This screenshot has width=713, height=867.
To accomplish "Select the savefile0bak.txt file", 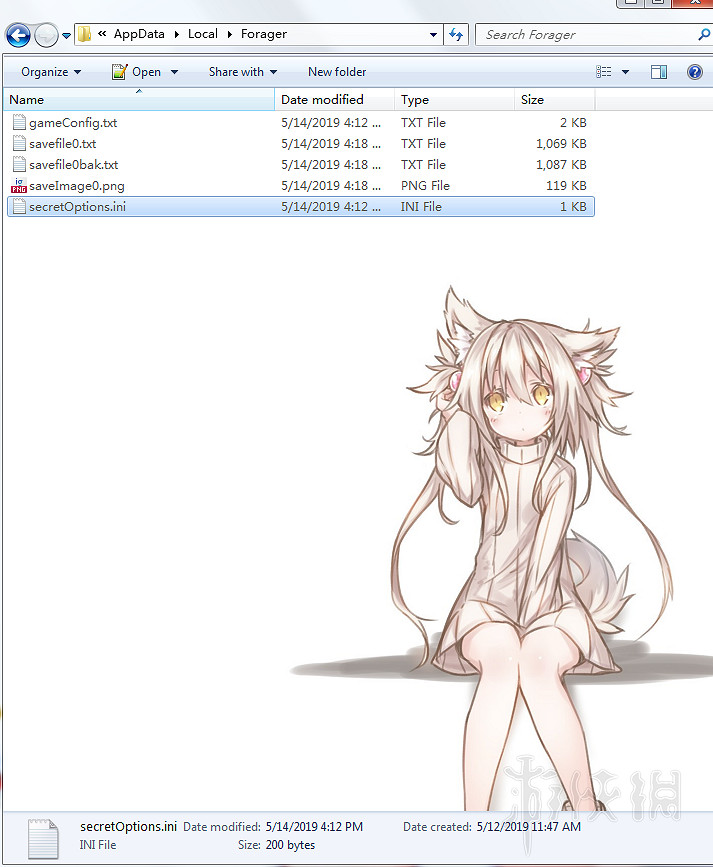I will [x=73, y=165].
